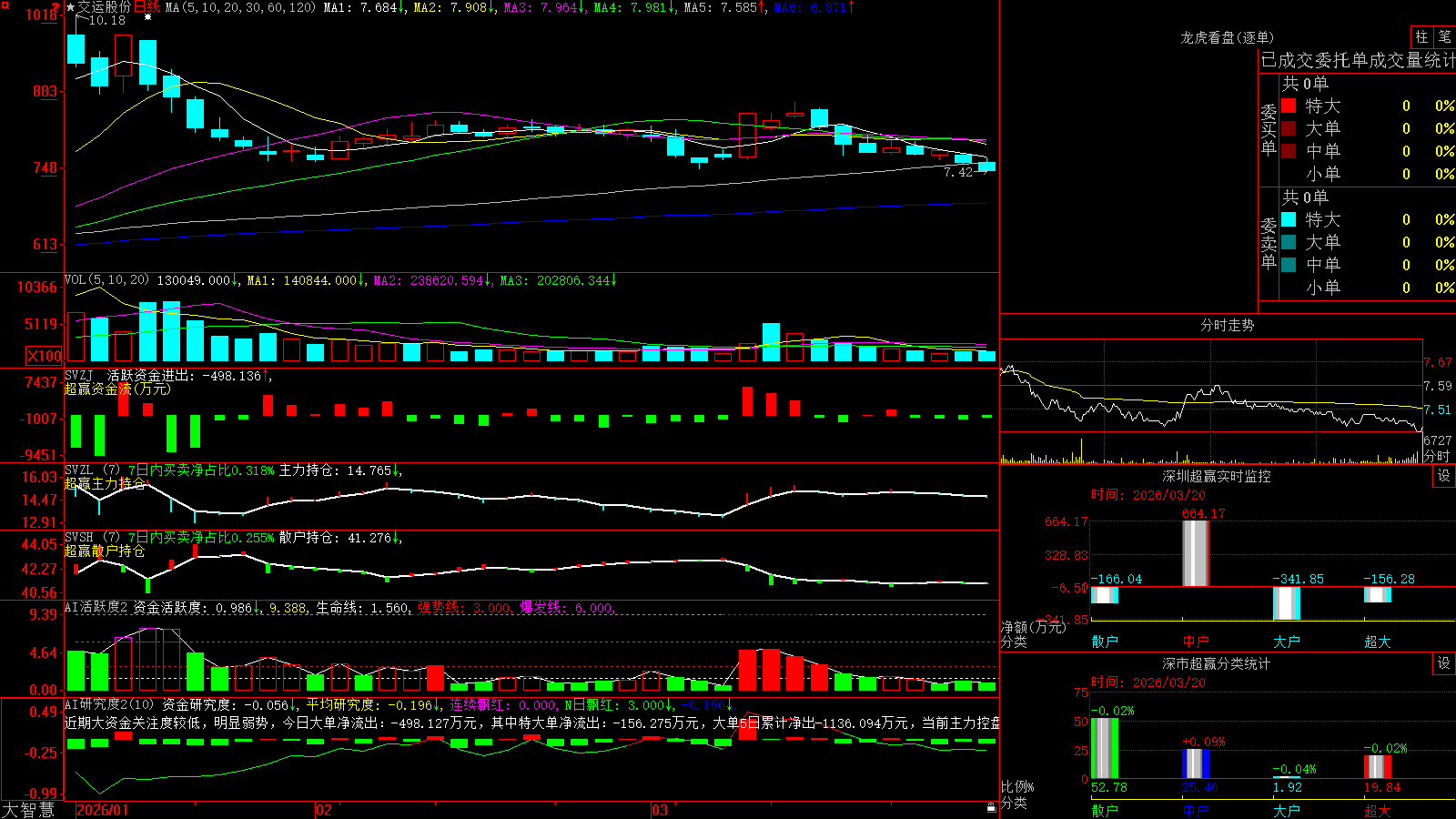Click 大户 bar labeled -341.85 in 实时监控
1456x819 pixels.
1287,603
